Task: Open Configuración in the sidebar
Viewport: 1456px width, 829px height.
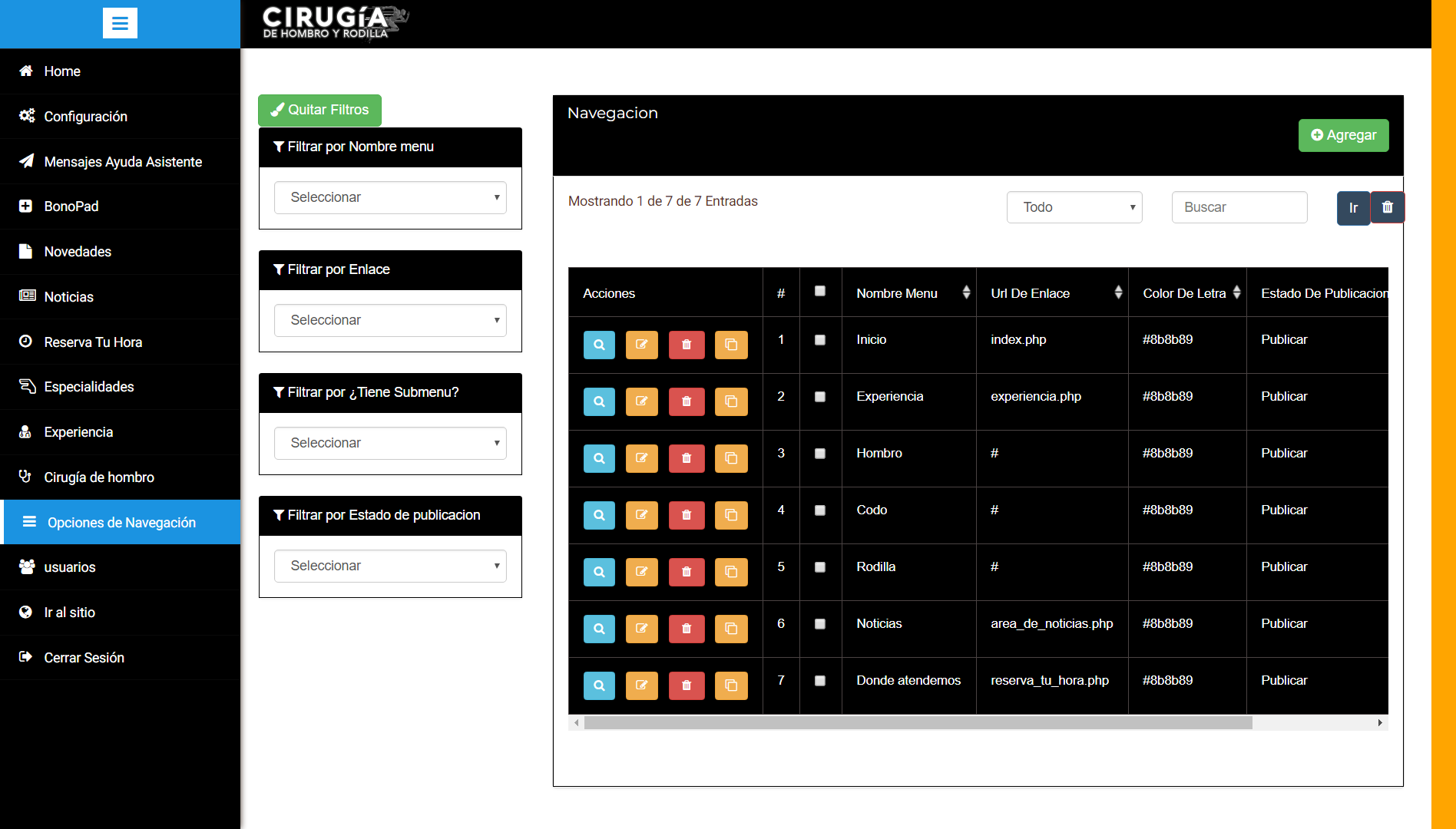Action: (x=85, y=117)
